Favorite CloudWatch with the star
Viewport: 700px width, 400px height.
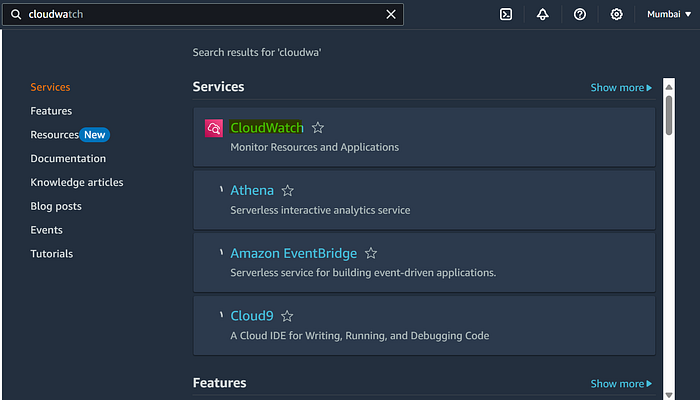(318, 128)
